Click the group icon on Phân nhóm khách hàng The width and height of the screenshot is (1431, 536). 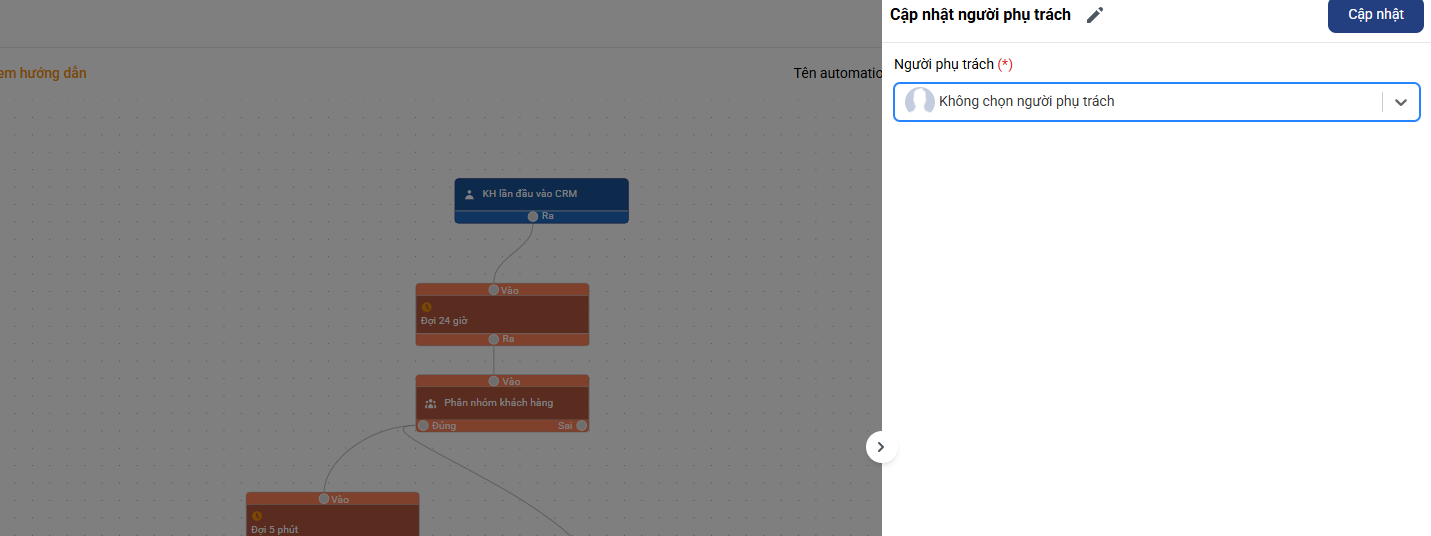click(x=431, y=403)
